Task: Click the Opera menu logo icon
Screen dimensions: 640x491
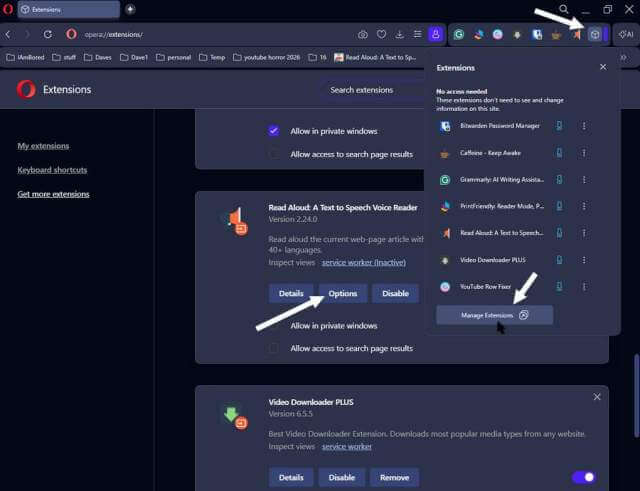Action: [8, 9]
